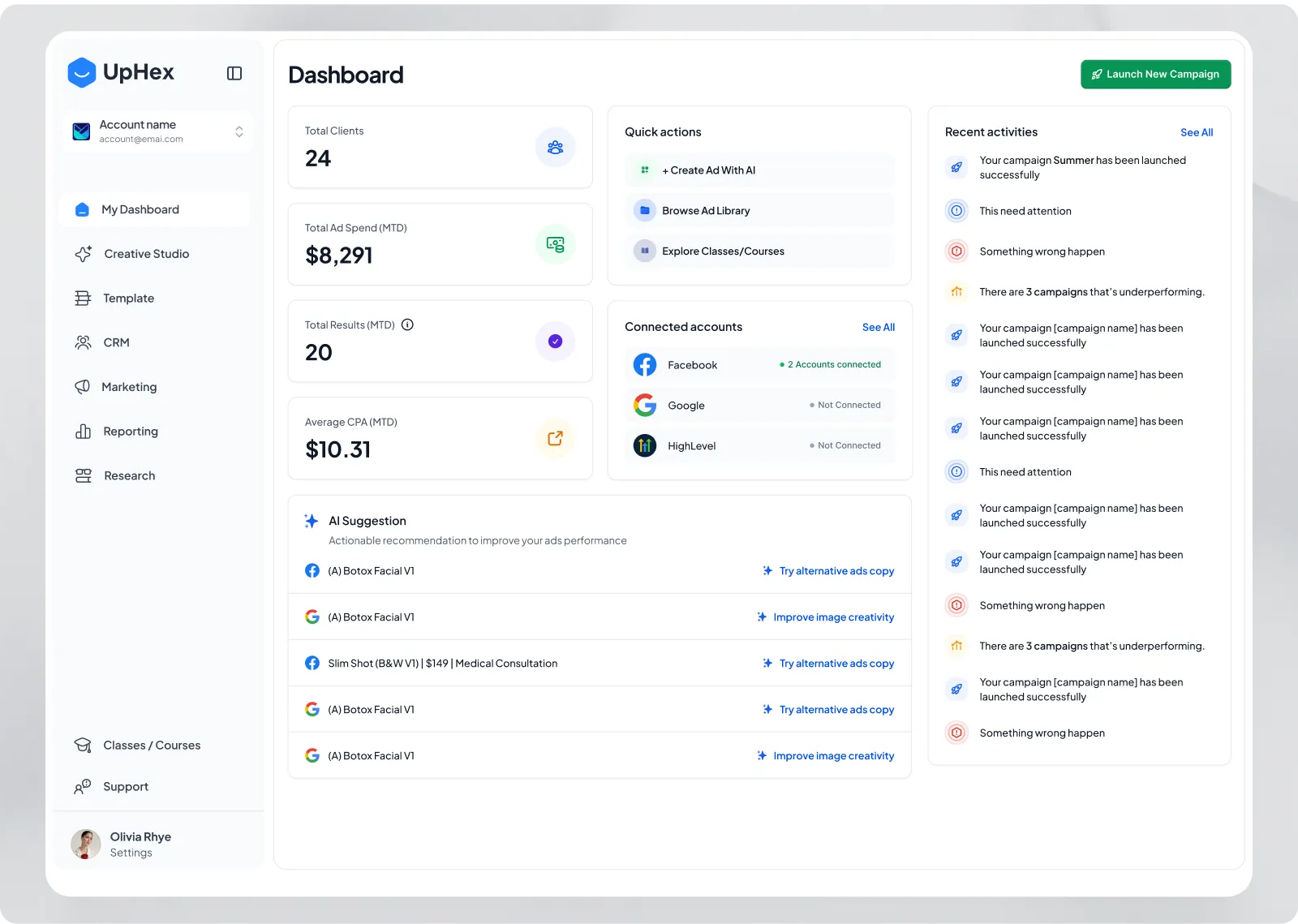
Task: Open the Classes / Courses graduation cap icon
Action: (x=83, y=746)
